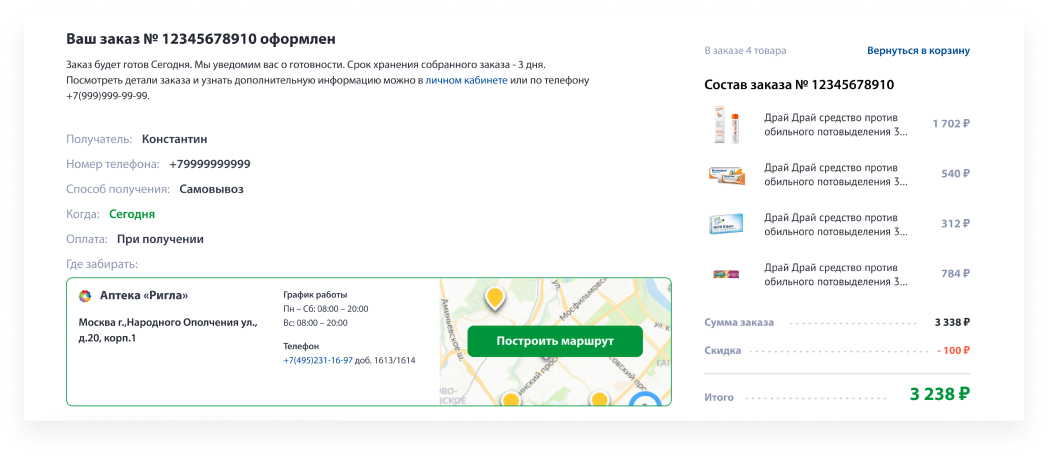Click the Состав заказа № 12345678910 heading

pos(799,85)
